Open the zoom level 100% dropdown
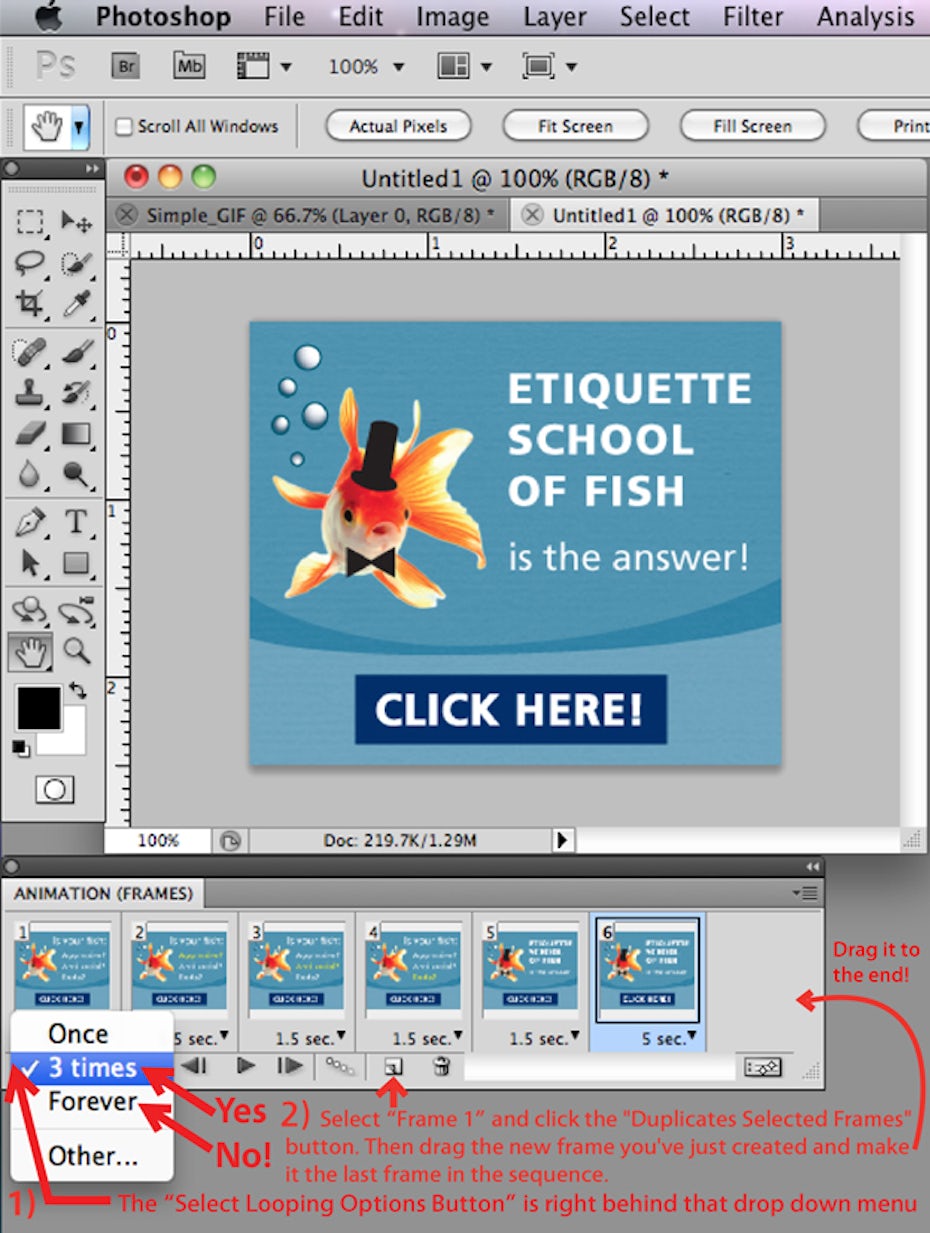930x1233 pixels. coord(366,67)
